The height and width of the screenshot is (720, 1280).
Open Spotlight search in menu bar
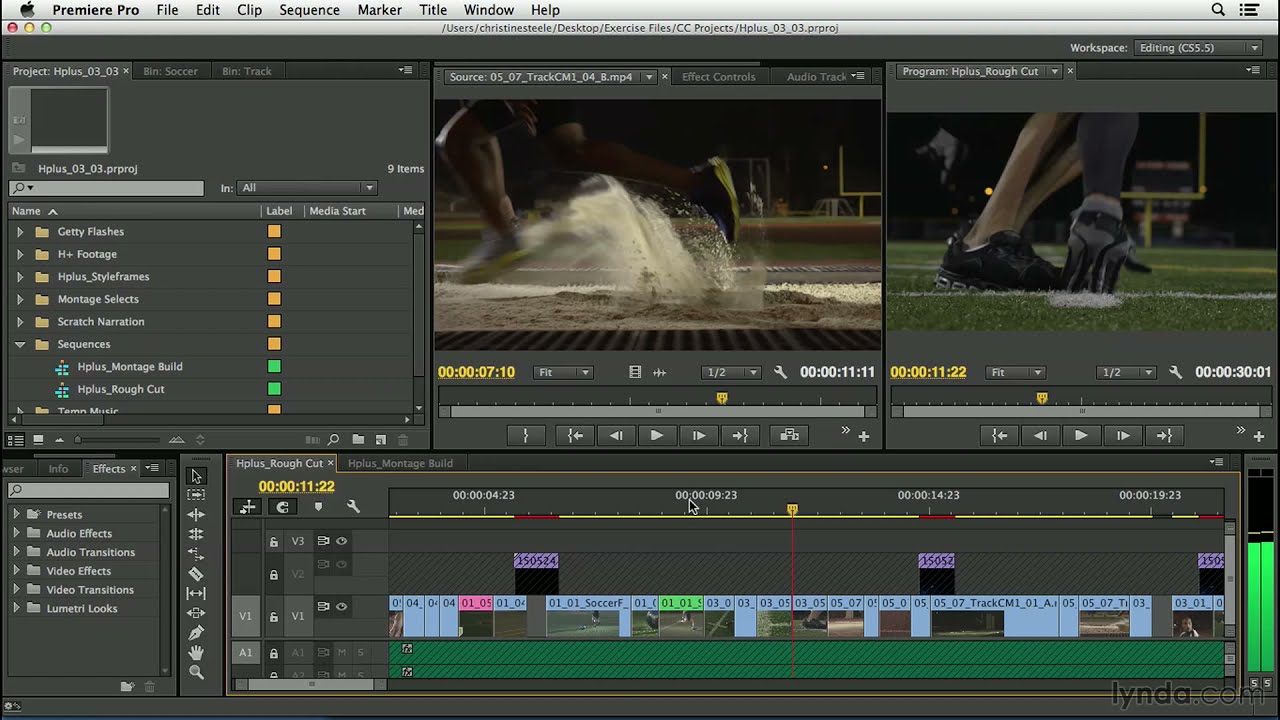point(1218,10)
